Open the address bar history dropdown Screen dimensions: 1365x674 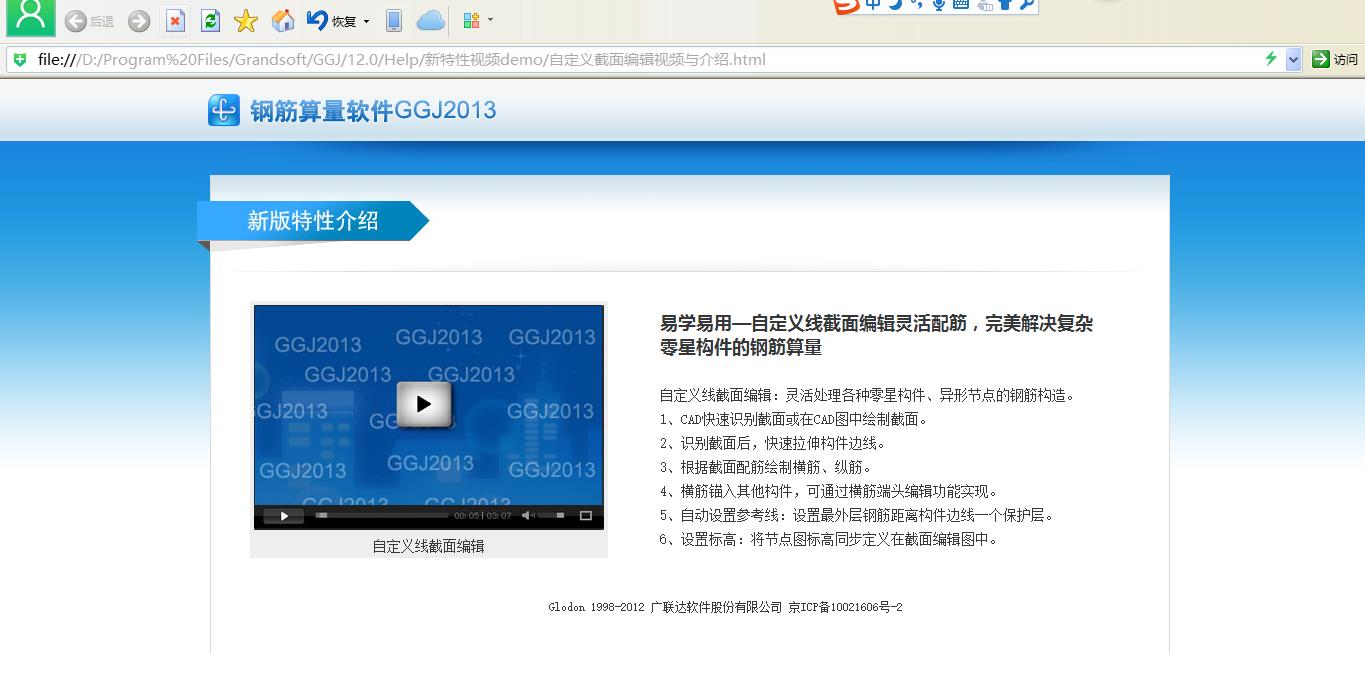(x=1293, y=59)
